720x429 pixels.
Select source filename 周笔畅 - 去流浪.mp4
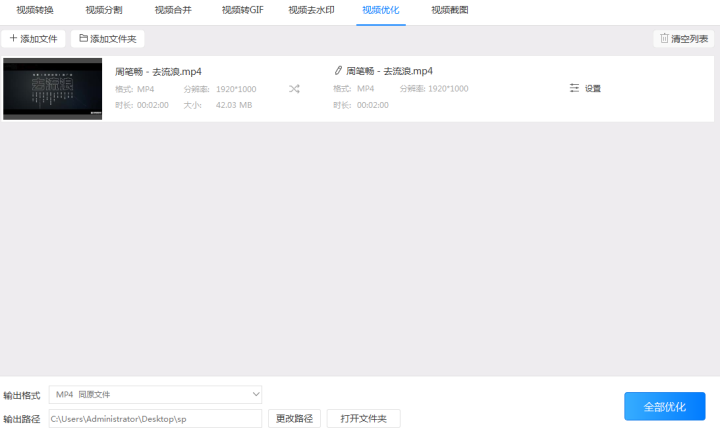click(x=158, y=72)
